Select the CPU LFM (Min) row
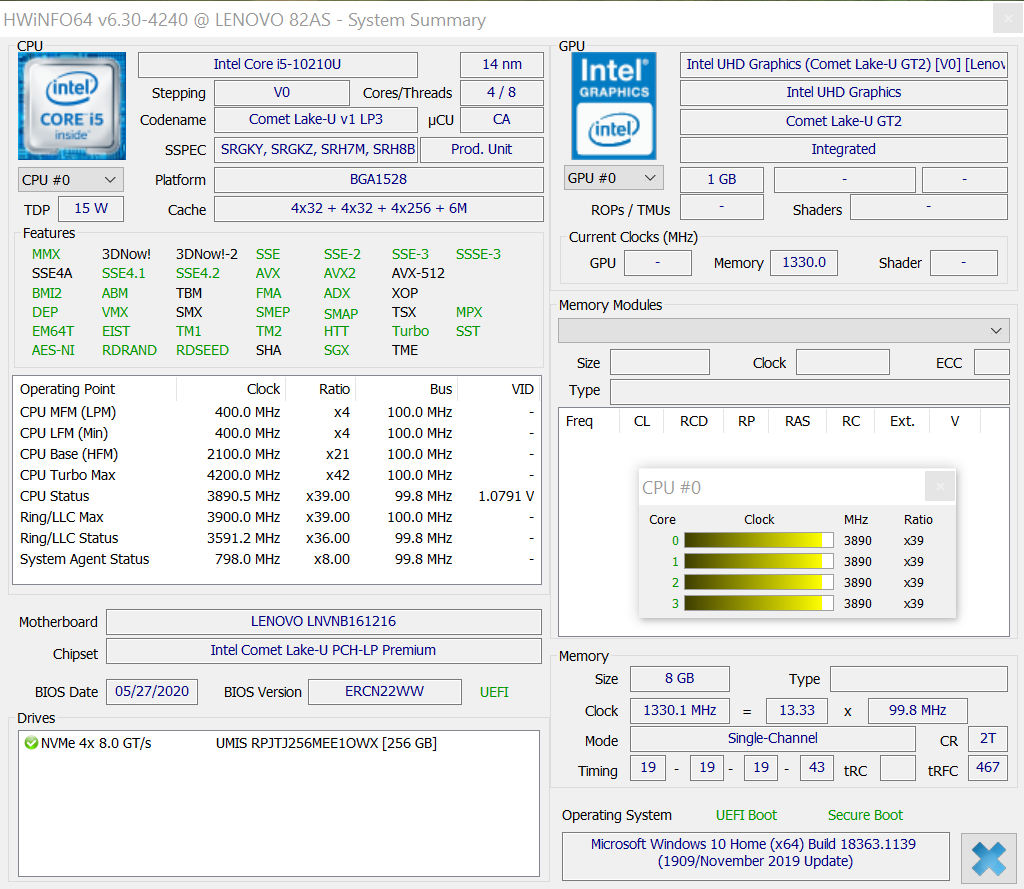Image resolution: width=1024 pixels, height=889 pixels. (277, 433)
